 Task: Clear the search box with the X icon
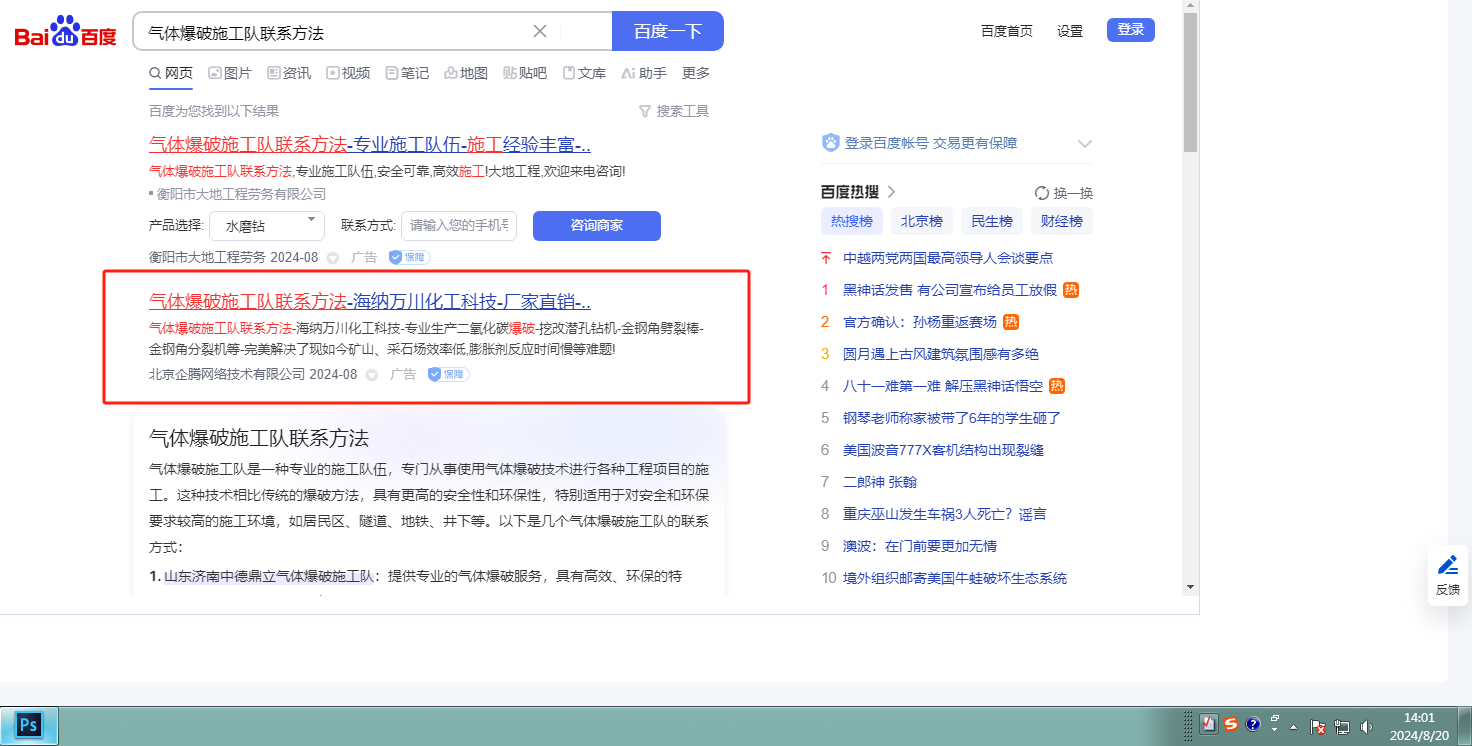540,31
